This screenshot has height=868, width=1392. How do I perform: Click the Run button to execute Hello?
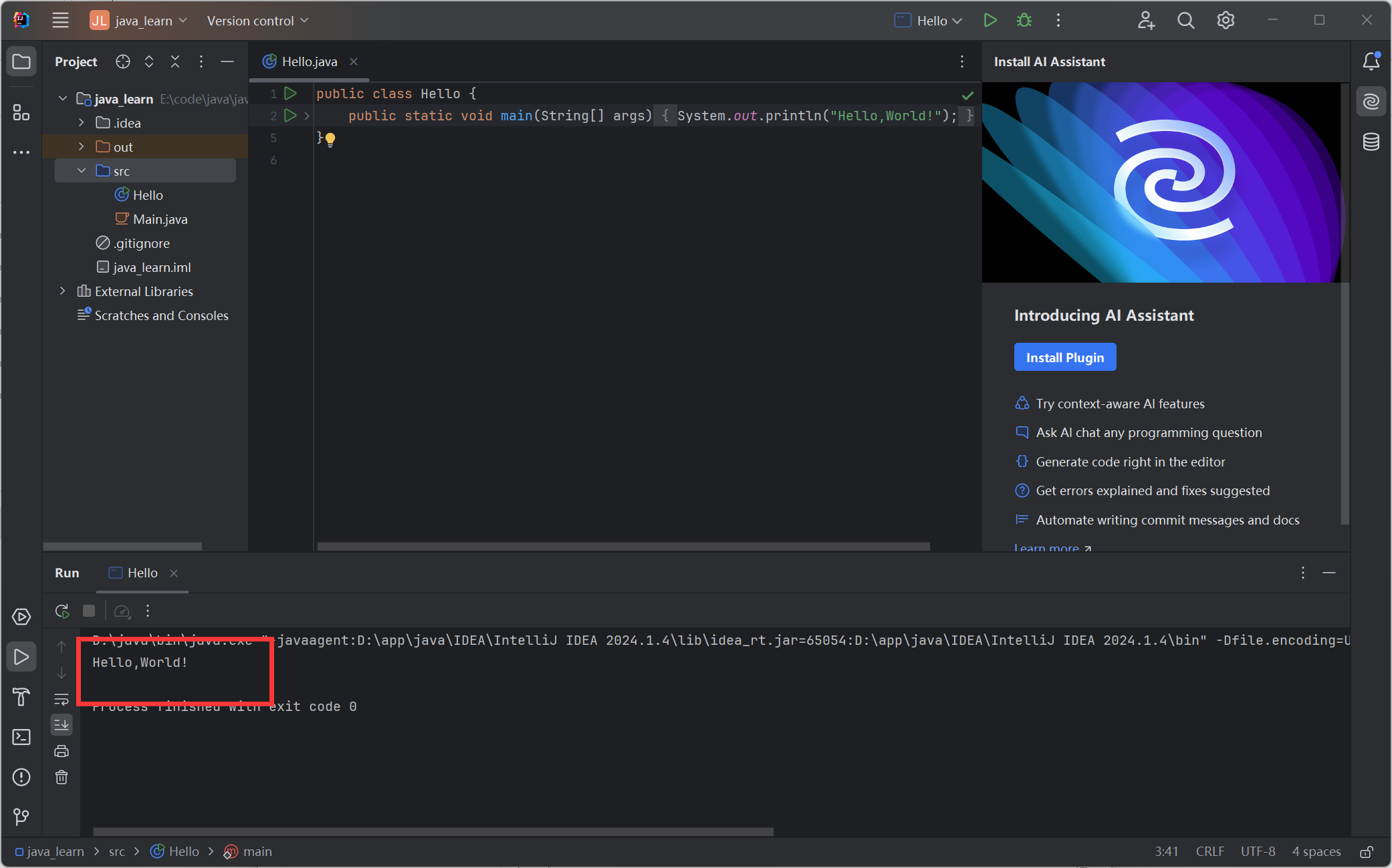click(x=990, y=20)
